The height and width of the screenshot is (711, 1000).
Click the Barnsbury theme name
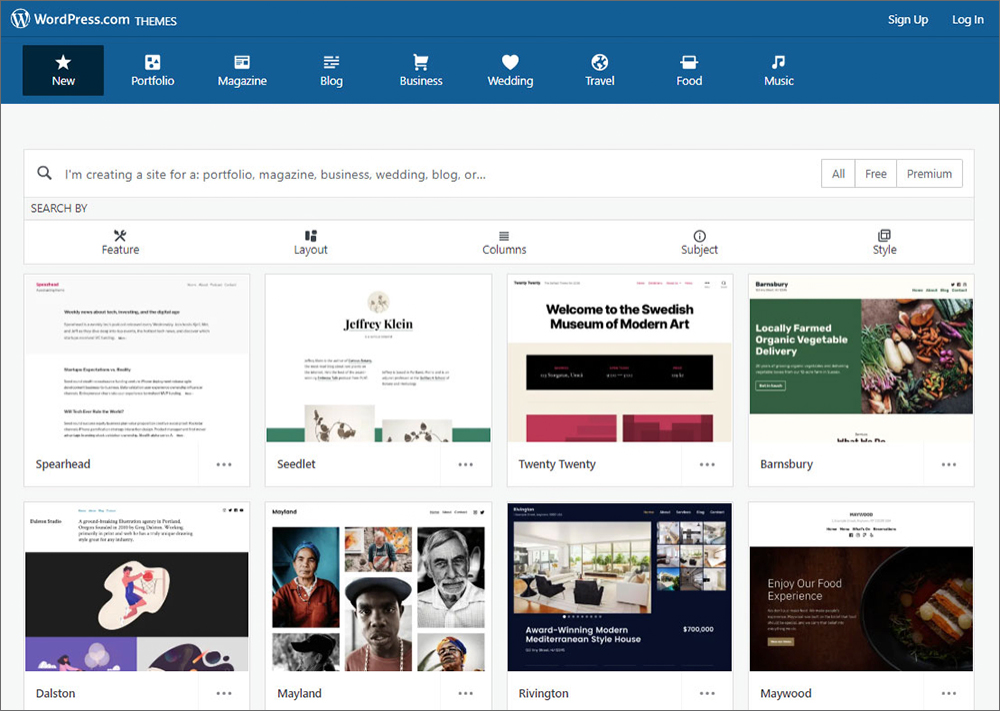tap(786, 464)
